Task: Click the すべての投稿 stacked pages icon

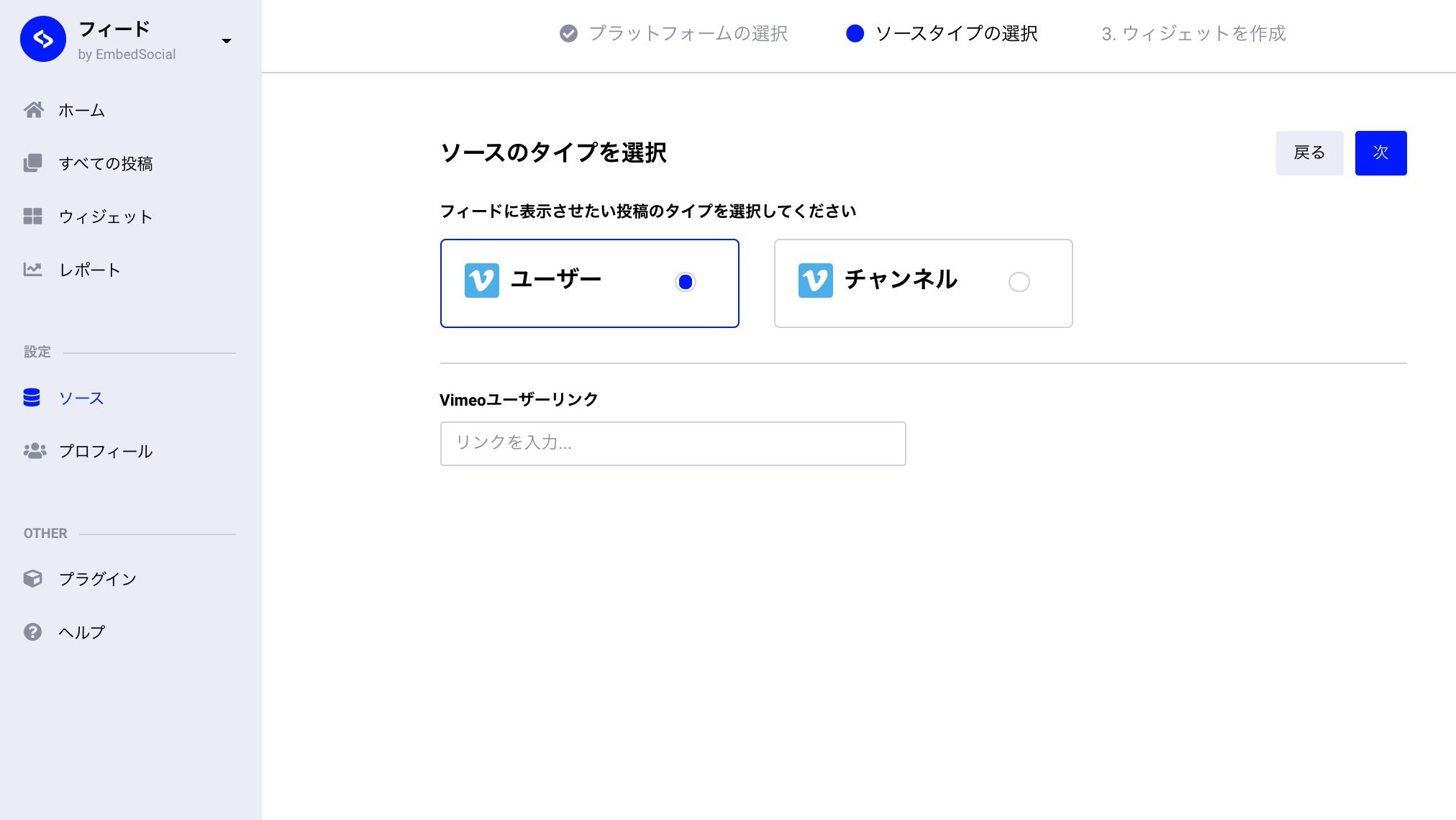Action: (x=33, y=163)
